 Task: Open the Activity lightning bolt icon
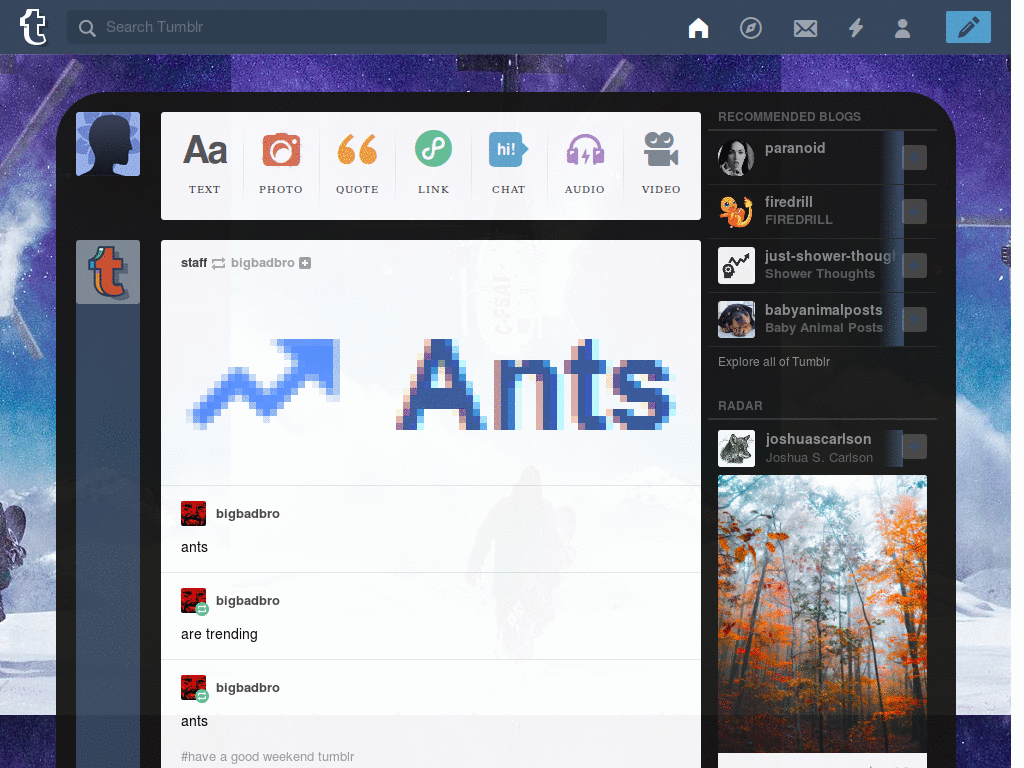click(856, 28)
